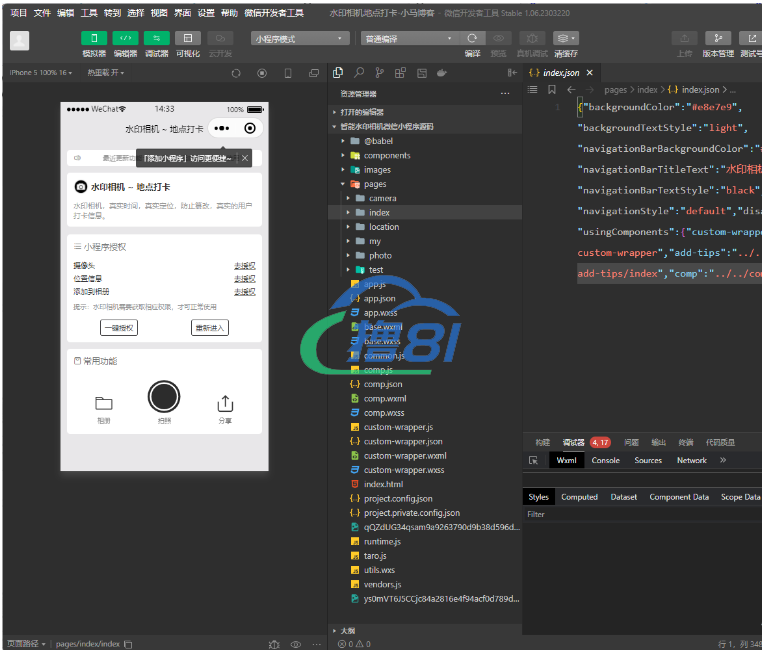Click the Preview eye icon
The height and width of the screenshot is (650, 762).
click(499, 38)
